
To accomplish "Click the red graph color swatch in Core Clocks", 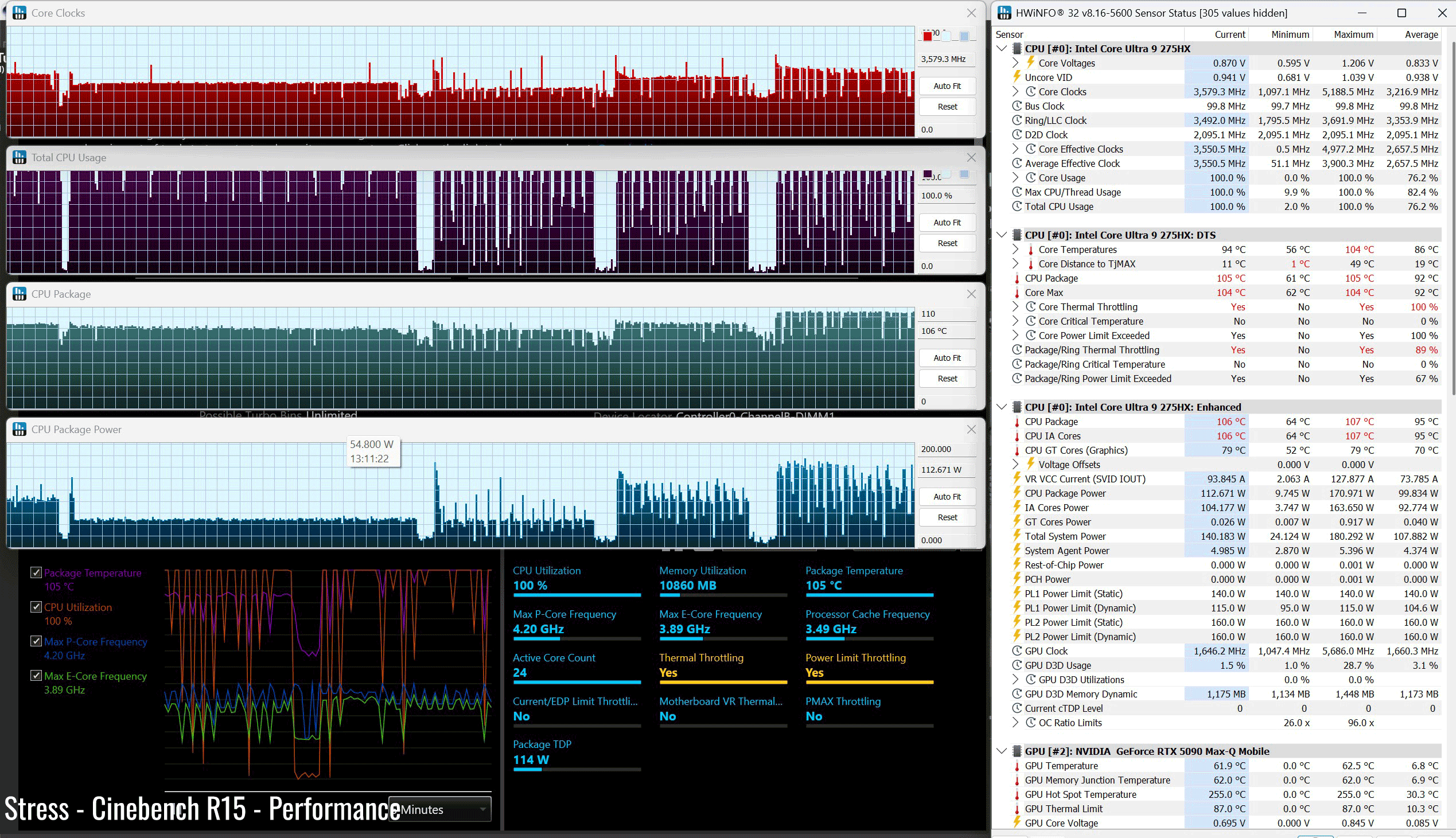I will point(927,36).
